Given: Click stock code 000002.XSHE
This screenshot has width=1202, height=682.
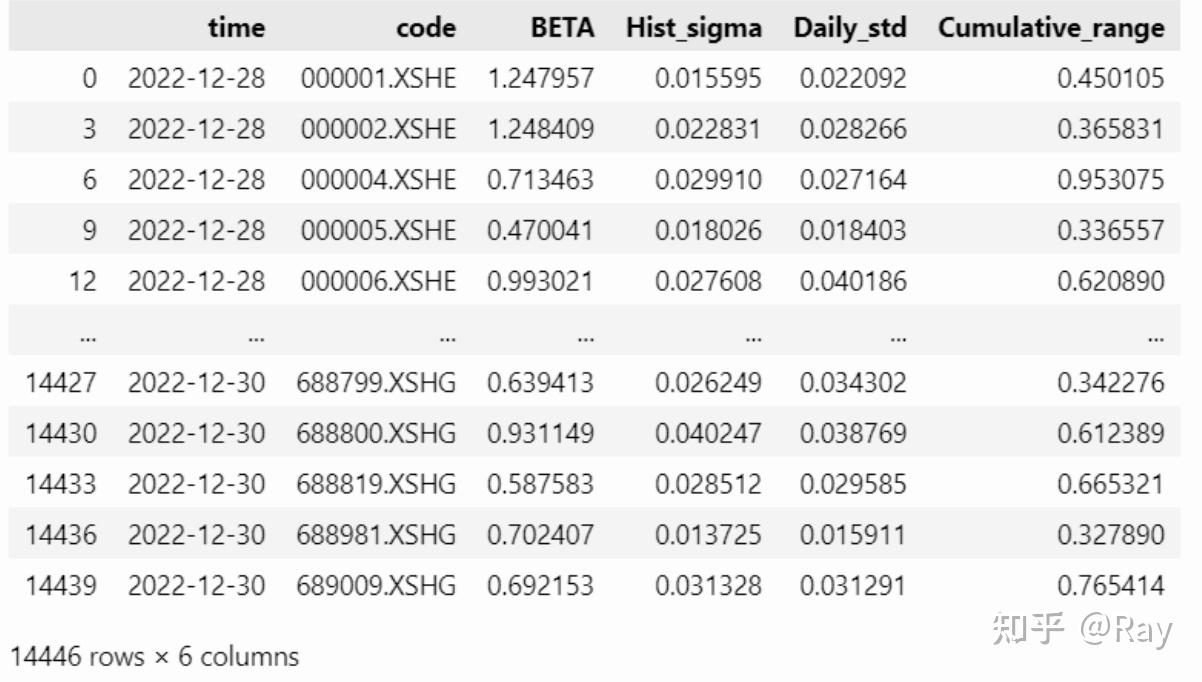Looking at the screenshot, I should (378, 129).
